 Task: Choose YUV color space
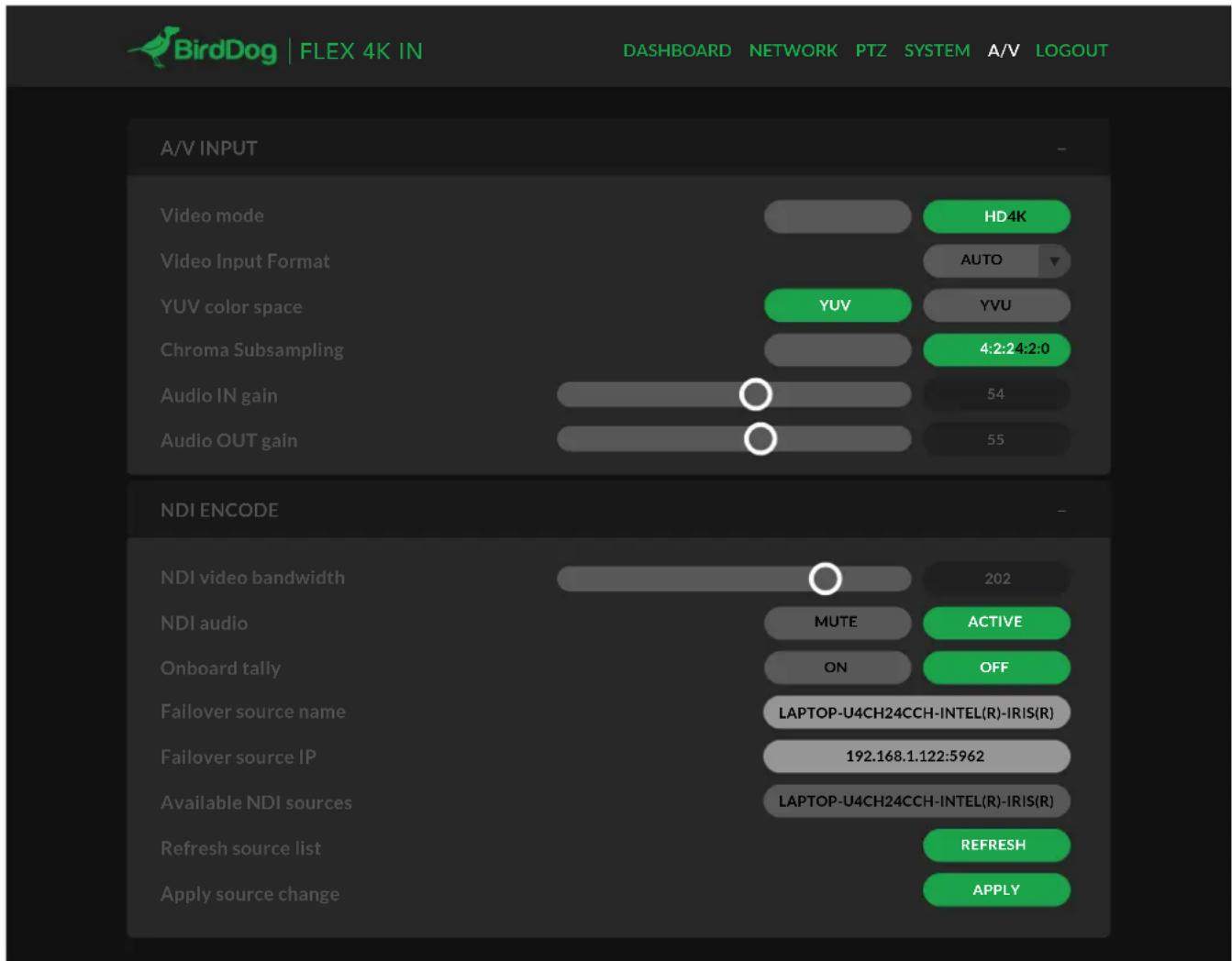point(838,305)
